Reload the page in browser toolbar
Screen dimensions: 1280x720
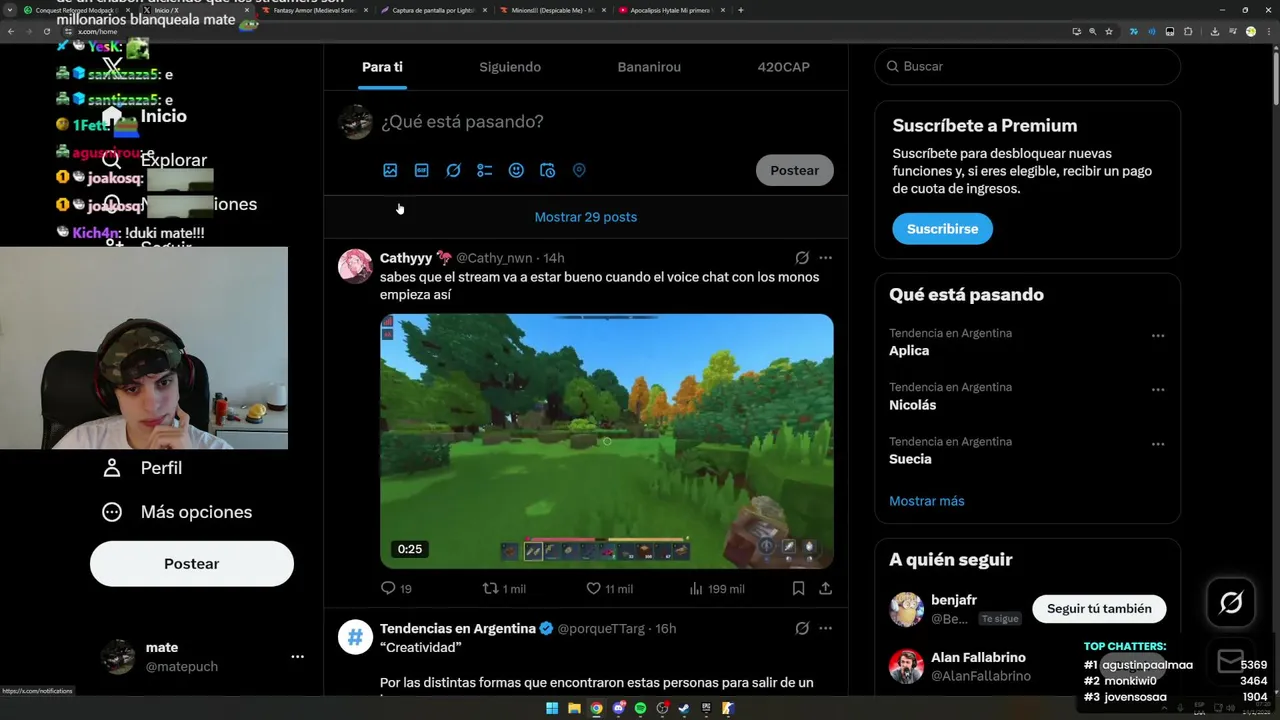pyautogui.click(x=46, y=31)
